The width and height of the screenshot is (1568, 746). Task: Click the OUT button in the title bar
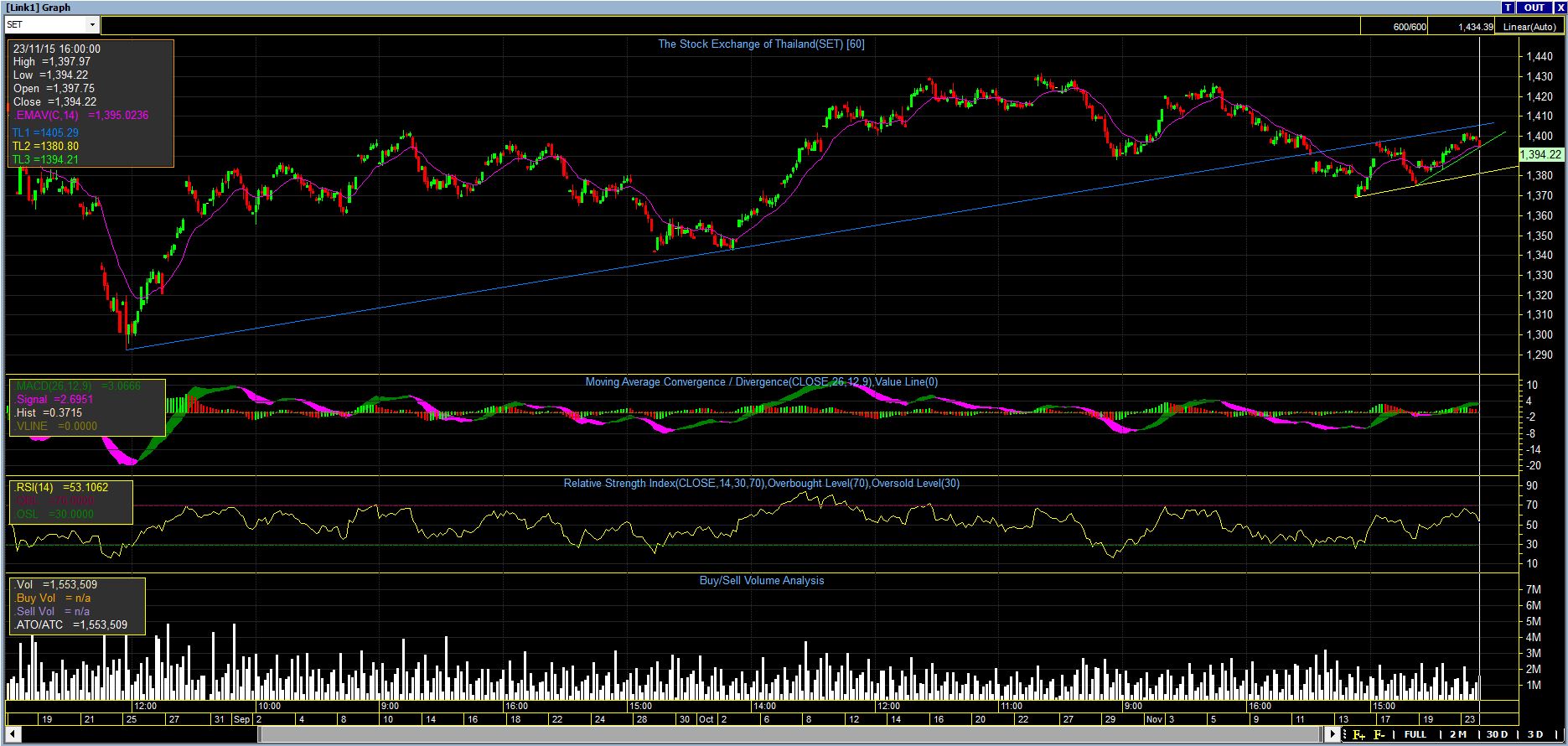coord(1534,8)
